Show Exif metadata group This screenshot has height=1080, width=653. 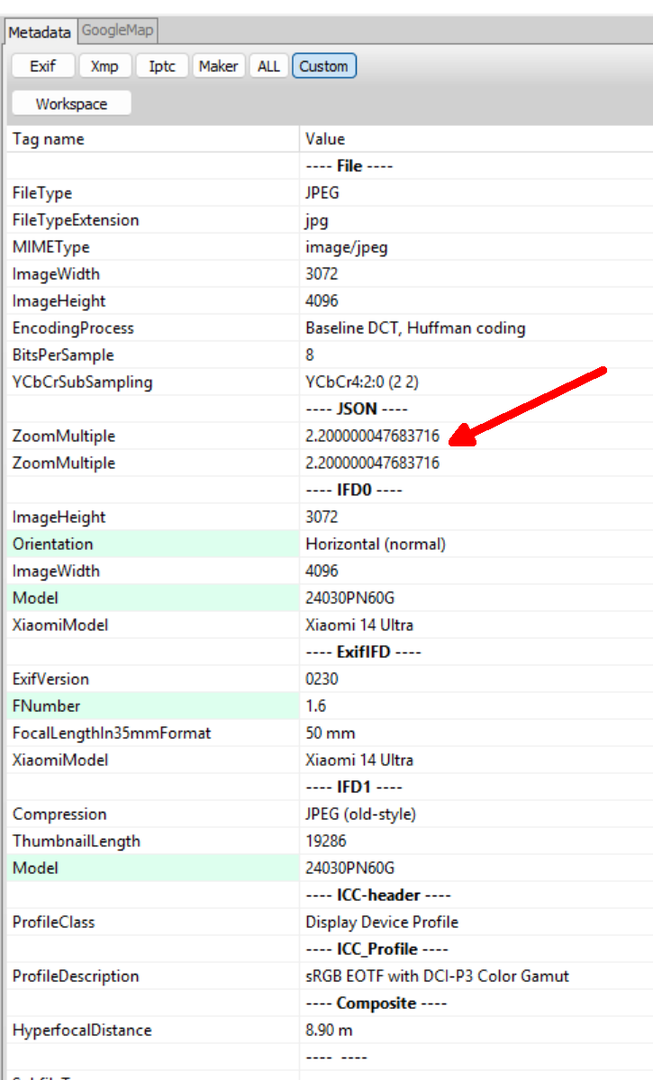pos(43,66)
